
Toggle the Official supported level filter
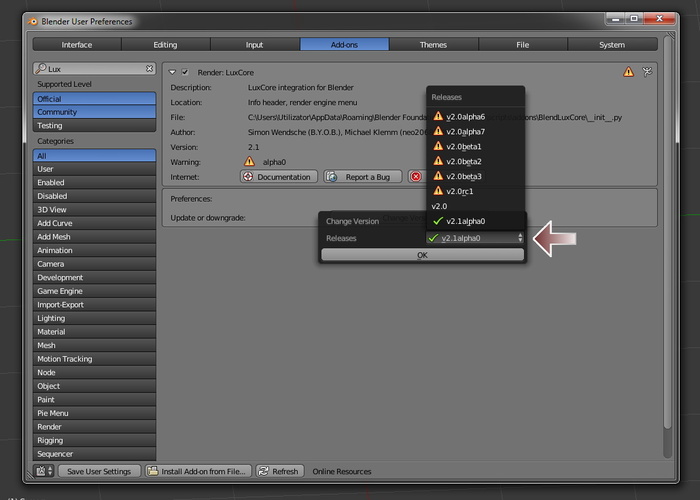click(x=94, y=99)
